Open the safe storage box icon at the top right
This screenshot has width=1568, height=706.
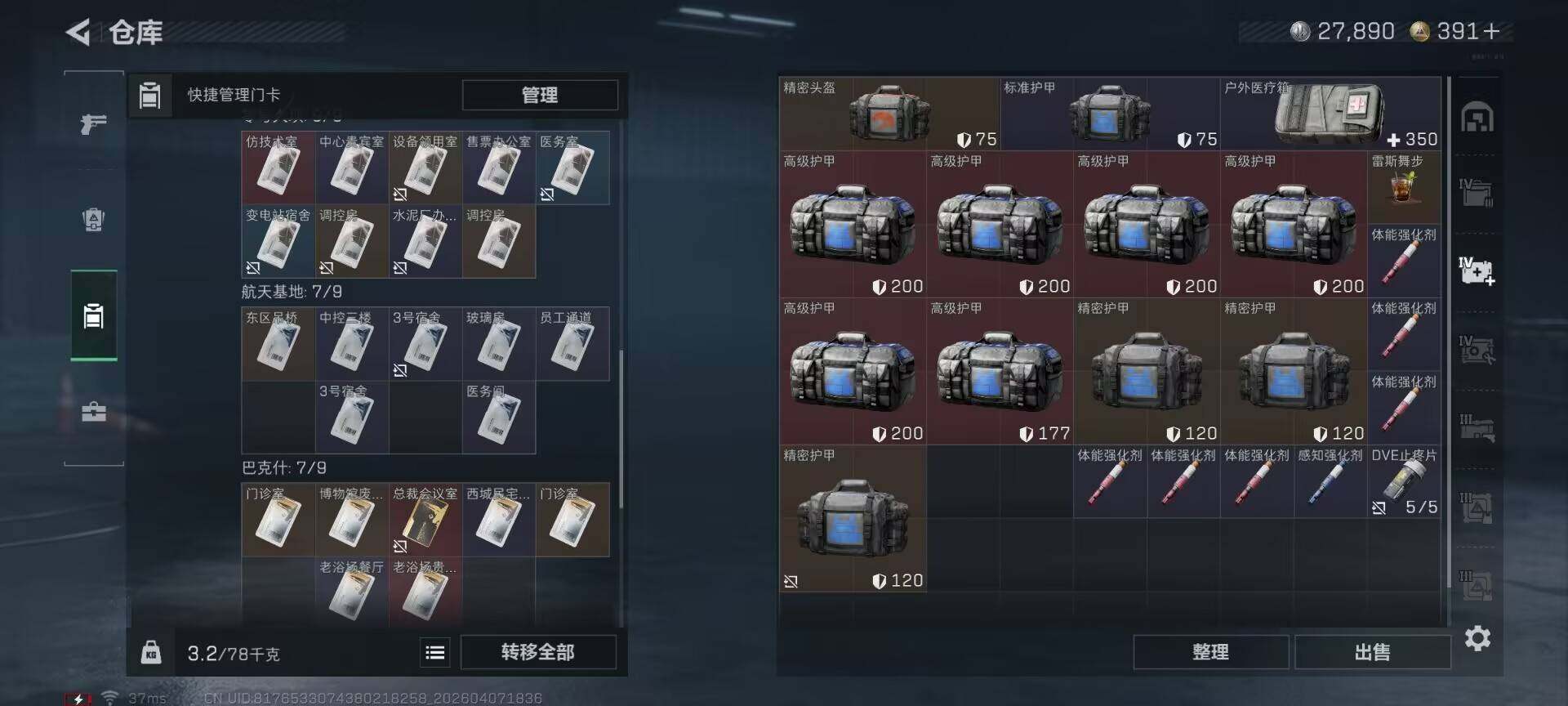1477,117
